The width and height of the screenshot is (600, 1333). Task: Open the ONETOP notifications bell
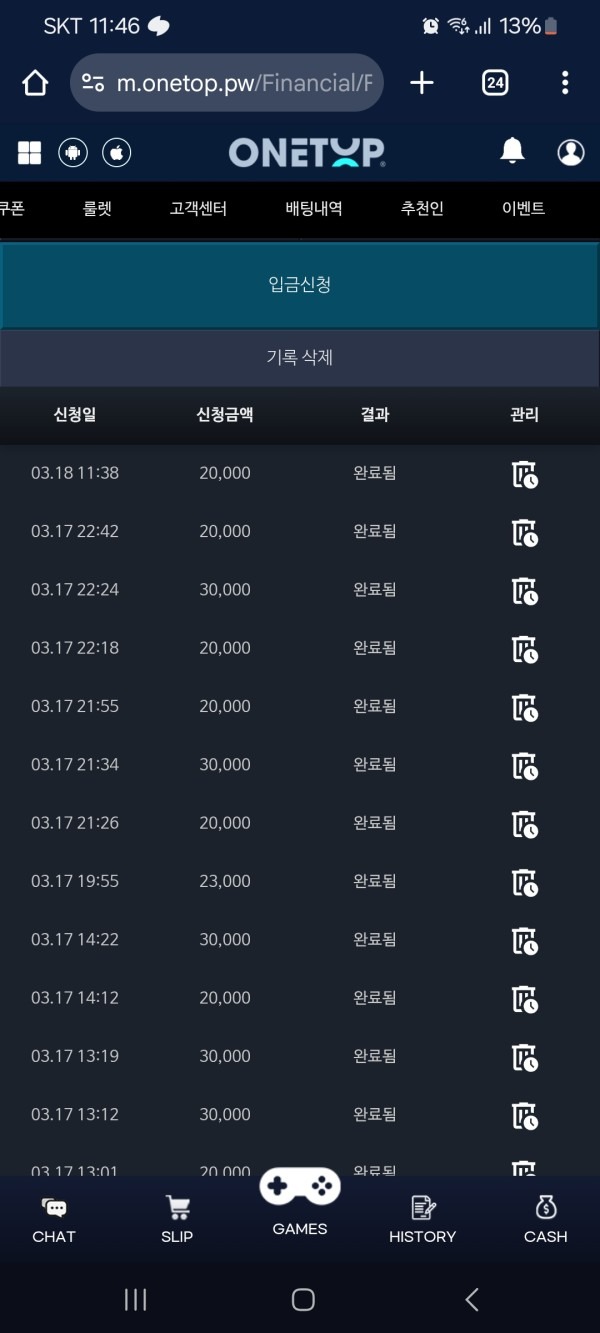(513, 150)
